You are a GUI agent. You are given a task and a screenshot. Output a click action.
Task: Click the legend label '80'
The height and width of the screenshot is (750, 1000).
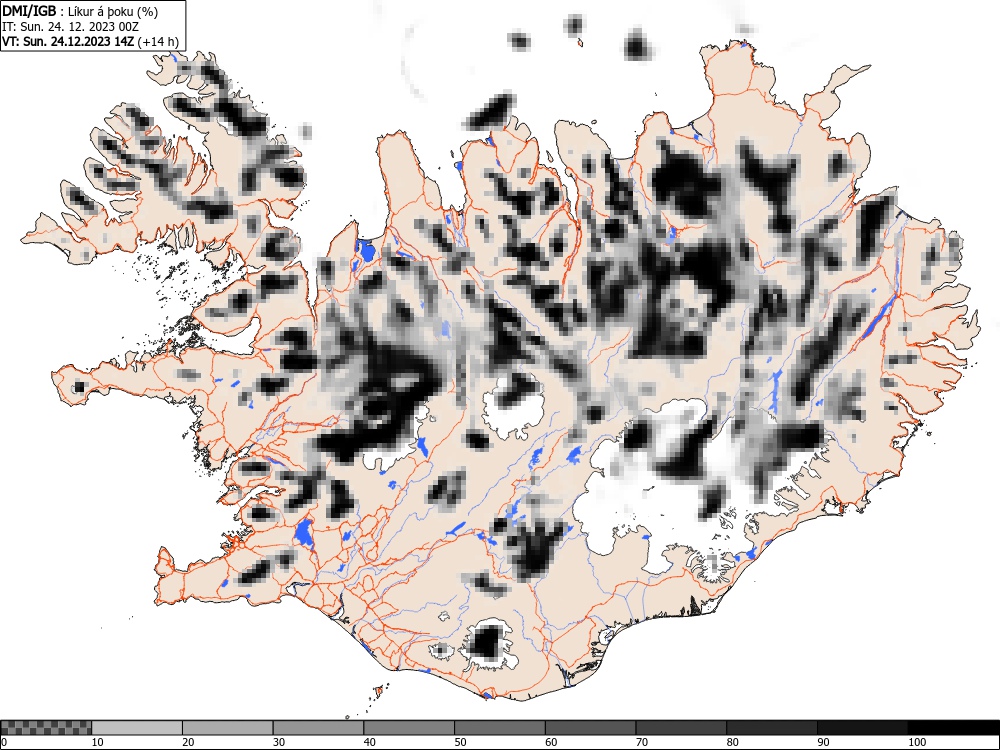(x=732, y=742)
